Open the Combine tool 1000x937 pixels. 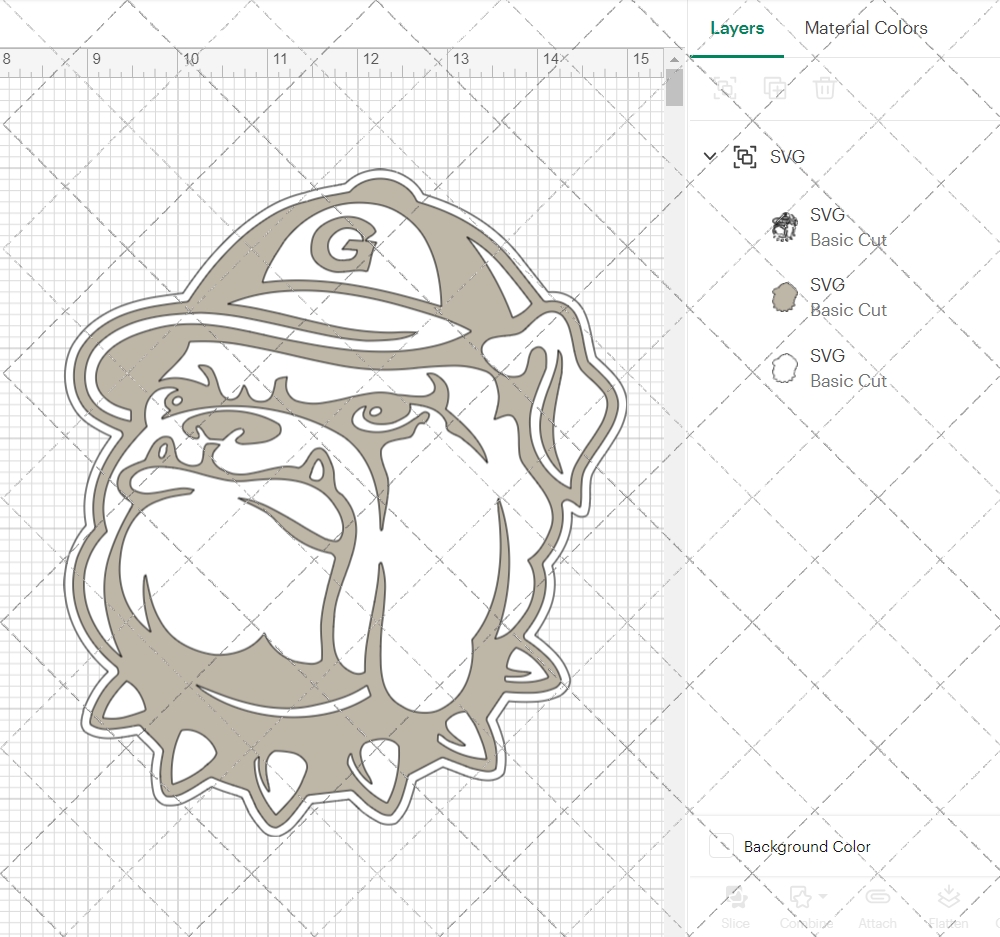806,907
